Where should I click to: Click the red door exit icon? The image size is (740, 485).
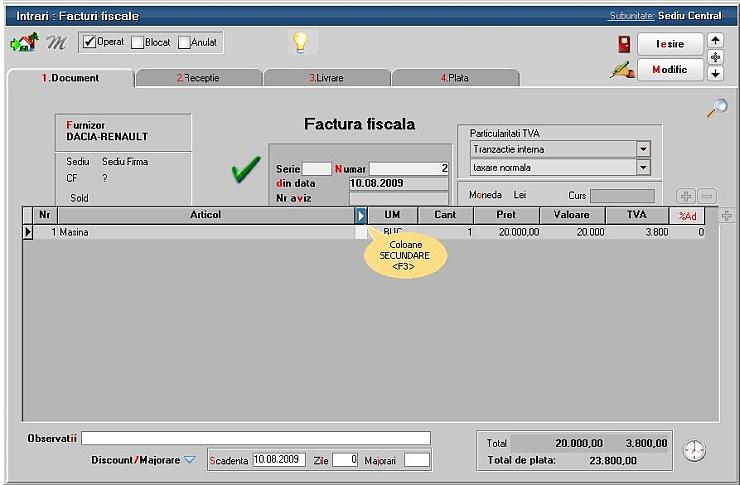point(624,44)
